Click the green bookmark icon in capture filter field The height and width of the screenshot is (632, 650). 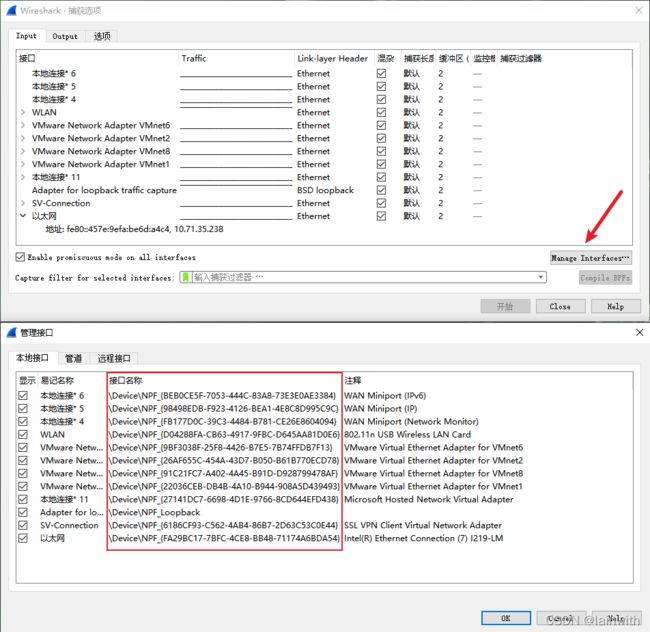186,277
